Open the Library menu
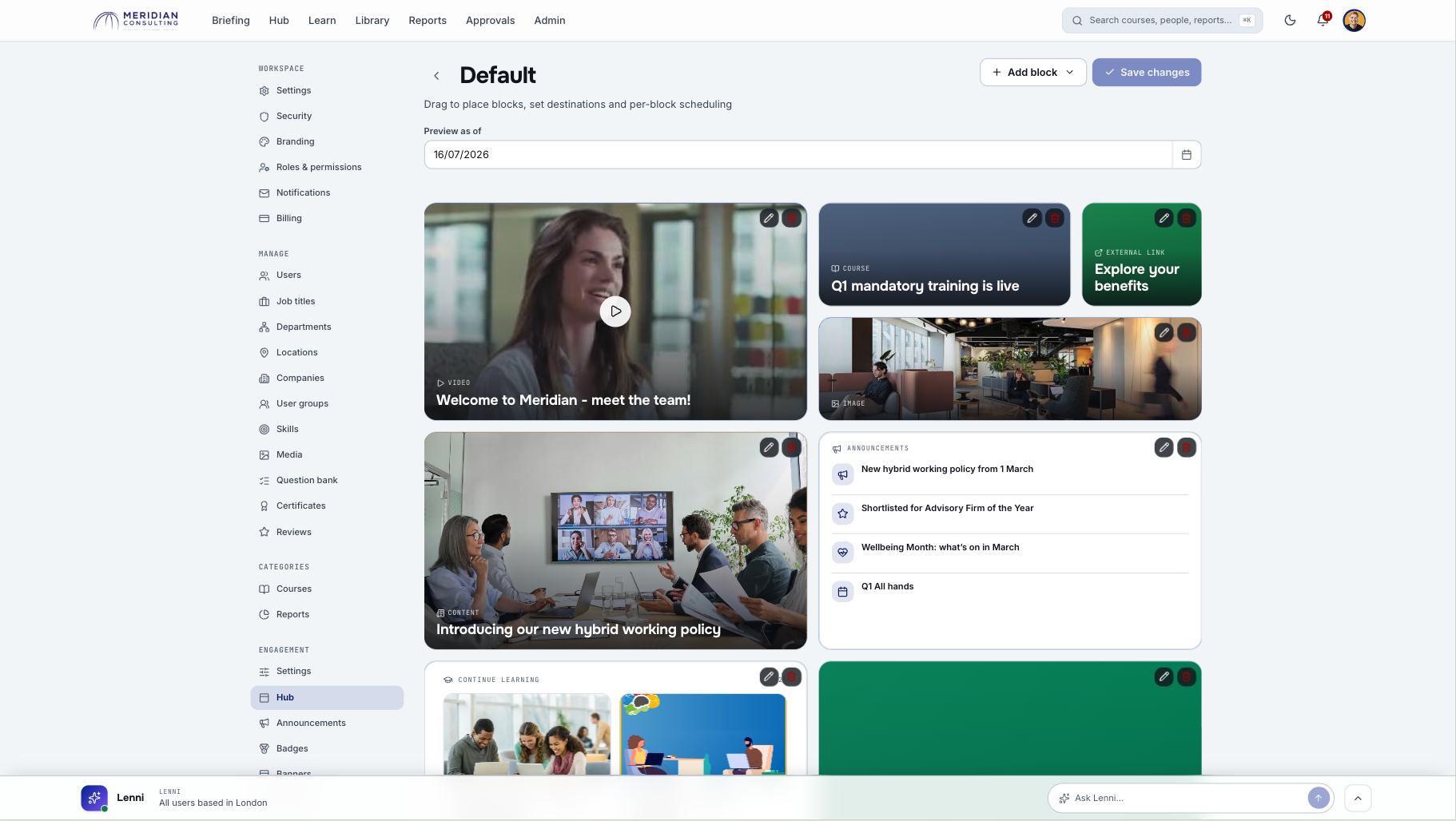 point(372,21)
